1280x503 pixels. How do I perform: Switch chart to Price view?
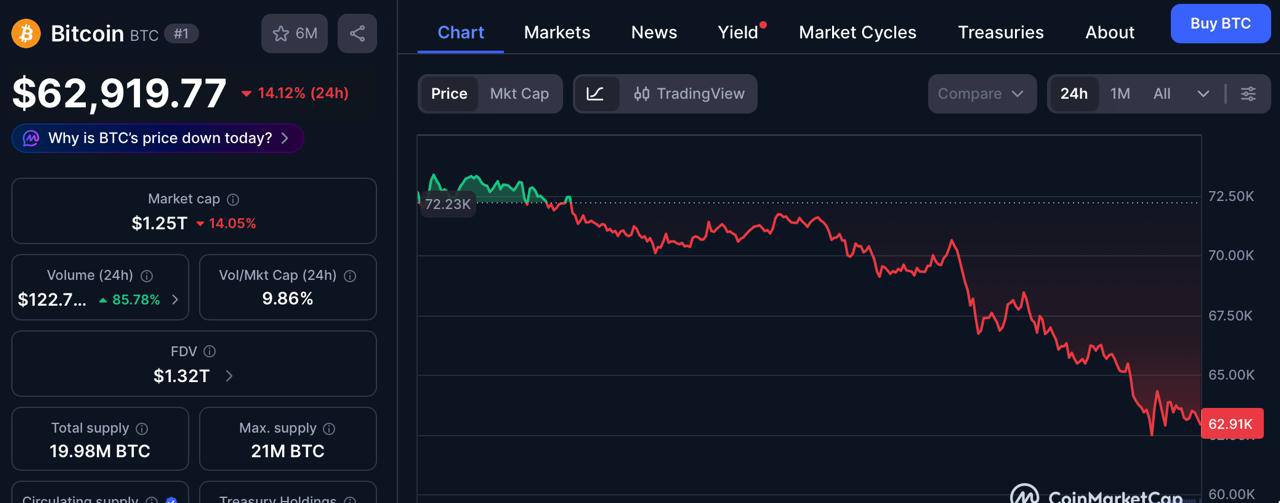(x=449, y=93)
